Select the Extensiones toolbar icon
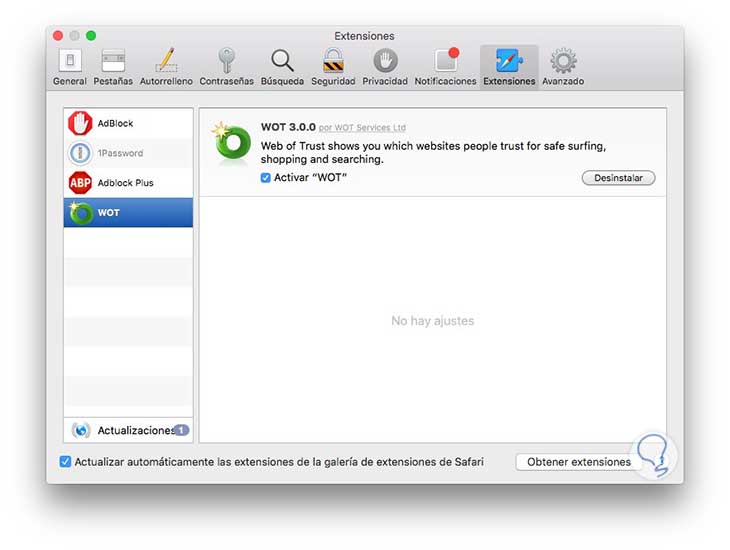Viewport: 730px width, 550px height. 509,61
